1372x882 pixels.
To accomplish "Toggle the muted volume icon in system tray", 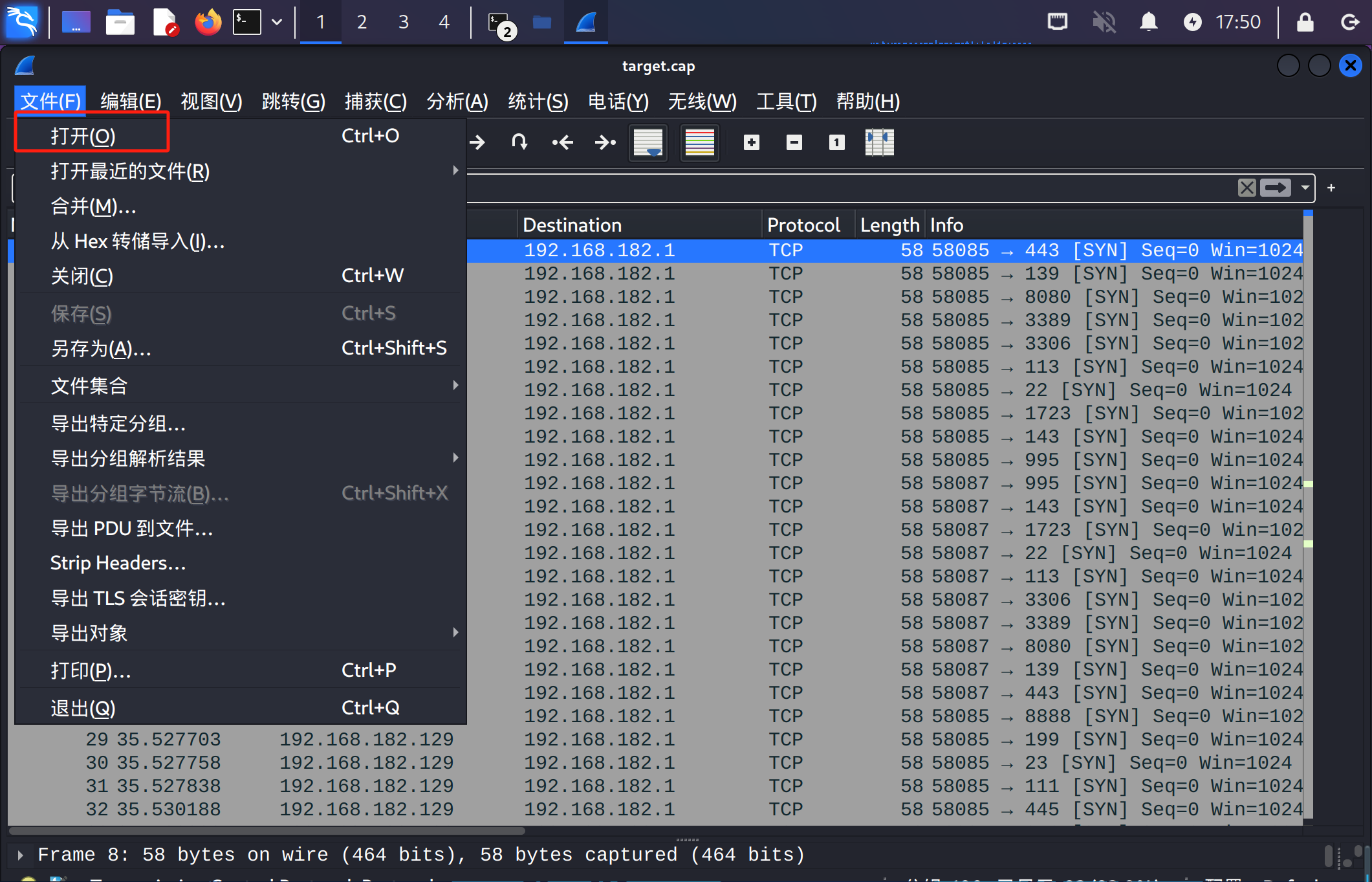I will [x=1104, y=22].
